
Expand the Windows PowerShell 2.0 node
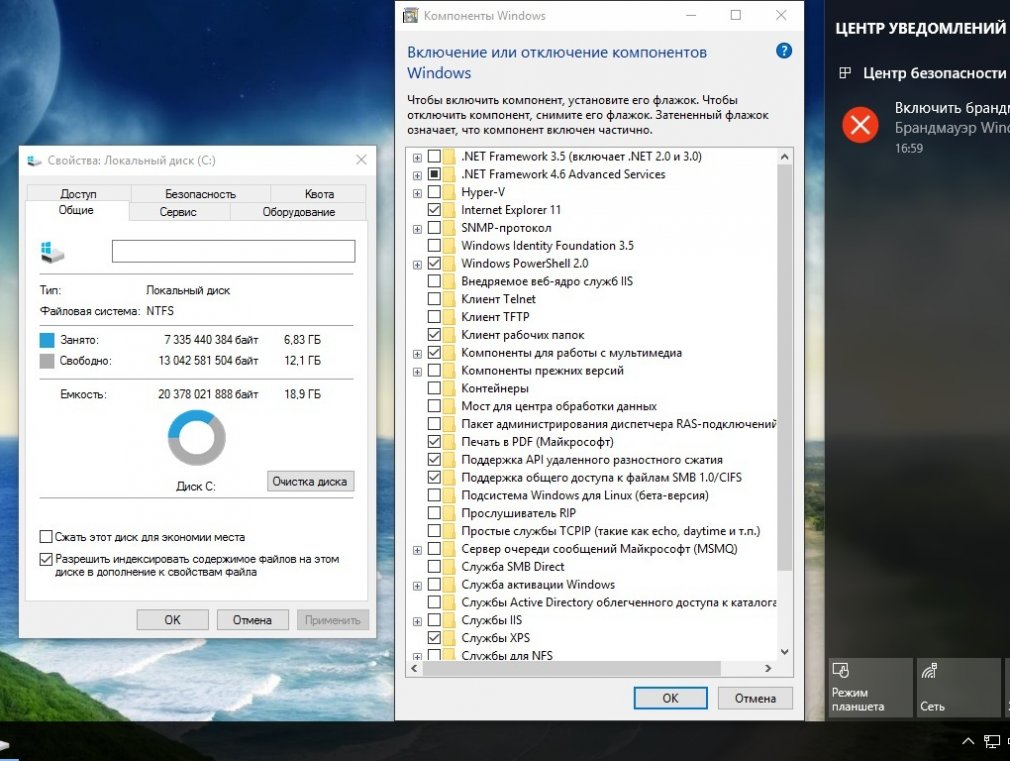tap(417, 264)
